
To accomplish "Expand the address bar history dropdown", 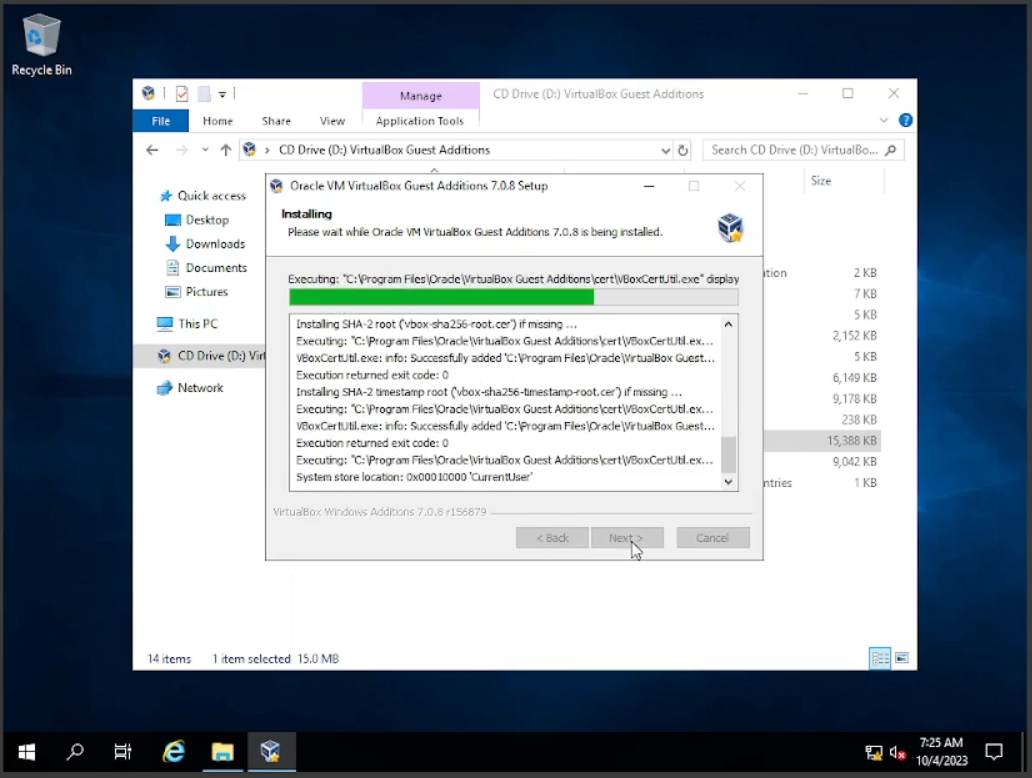I will coord(666,150).
